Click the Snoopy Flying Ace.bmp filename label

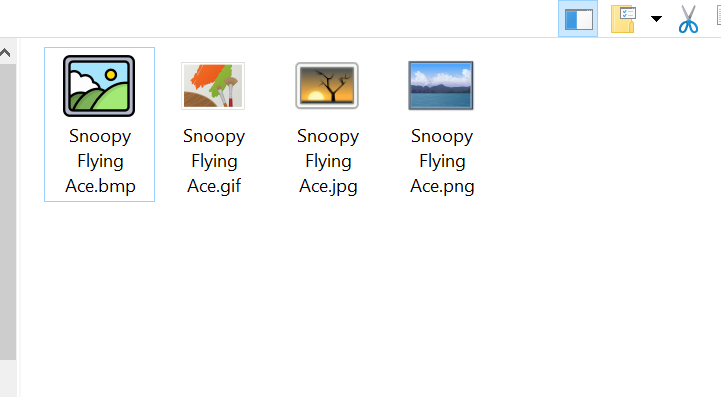[100, 161]
